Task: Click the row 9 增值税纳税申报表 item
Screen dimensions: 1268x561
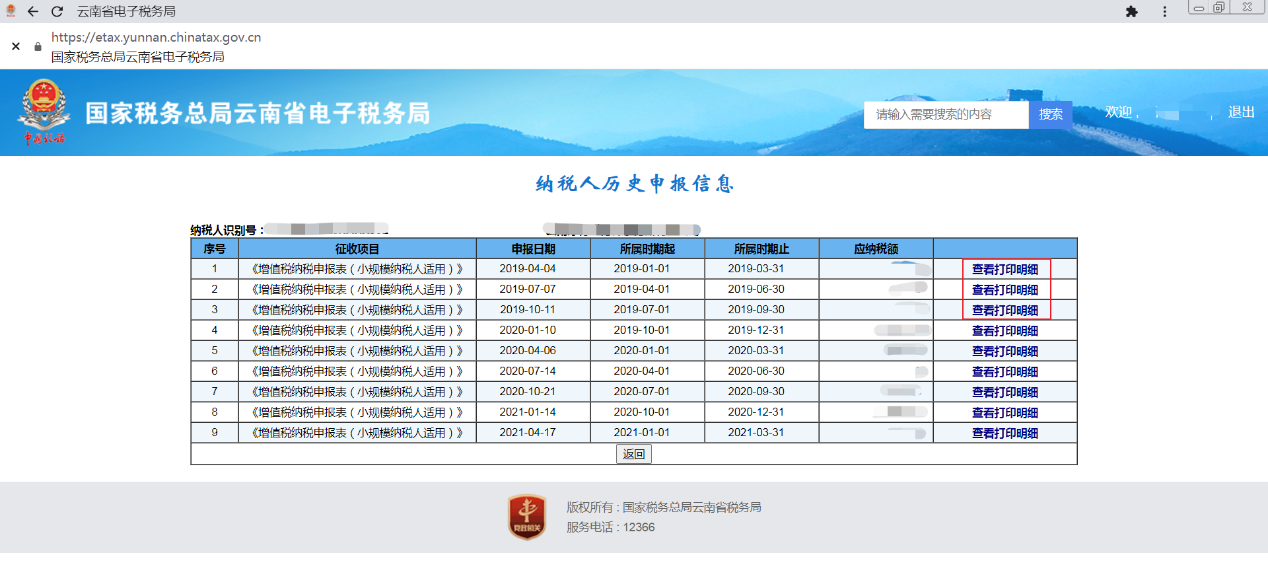Action: point(357,433)
